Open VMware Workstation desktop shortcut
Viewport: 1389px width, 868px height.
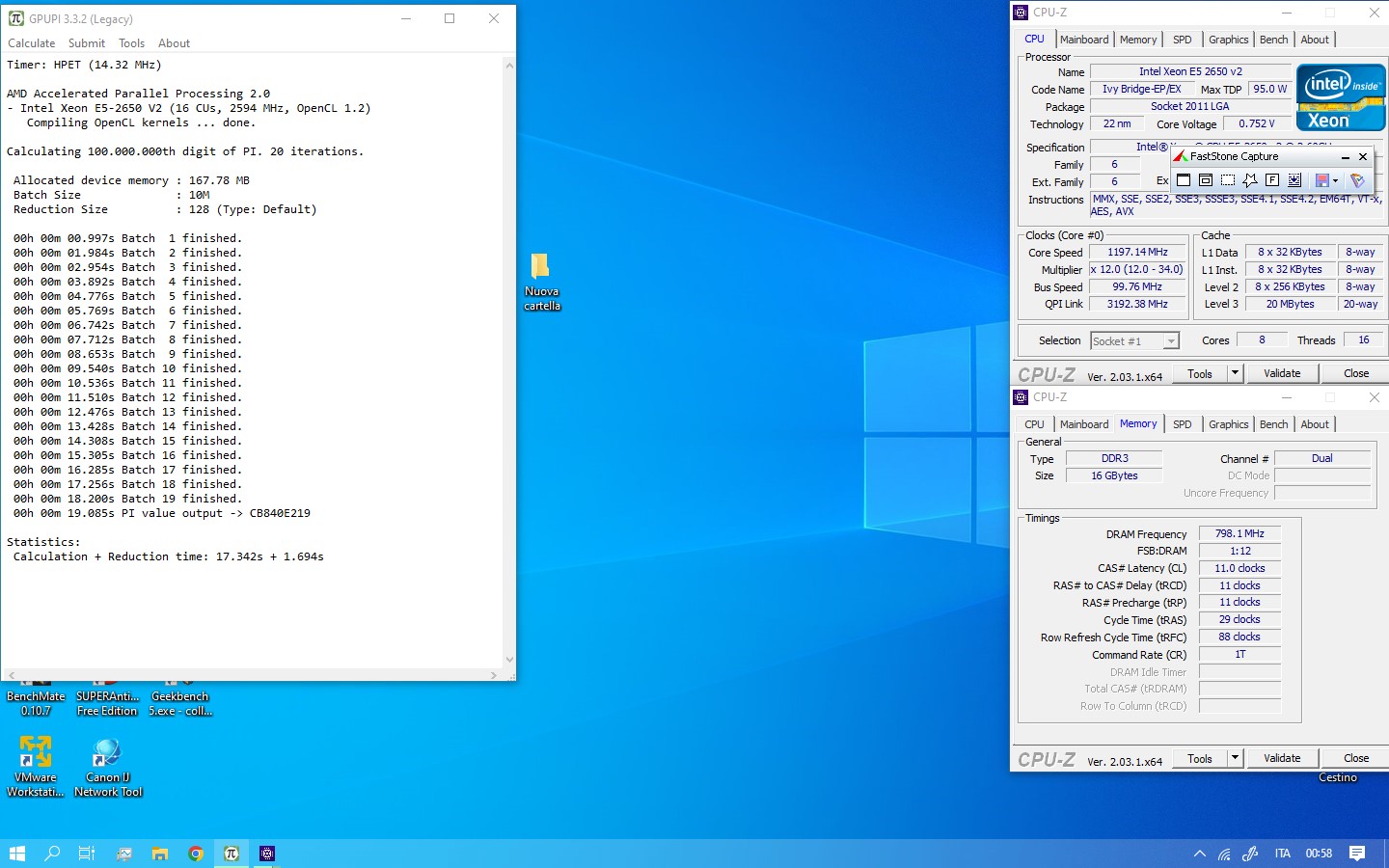point(36,767)
